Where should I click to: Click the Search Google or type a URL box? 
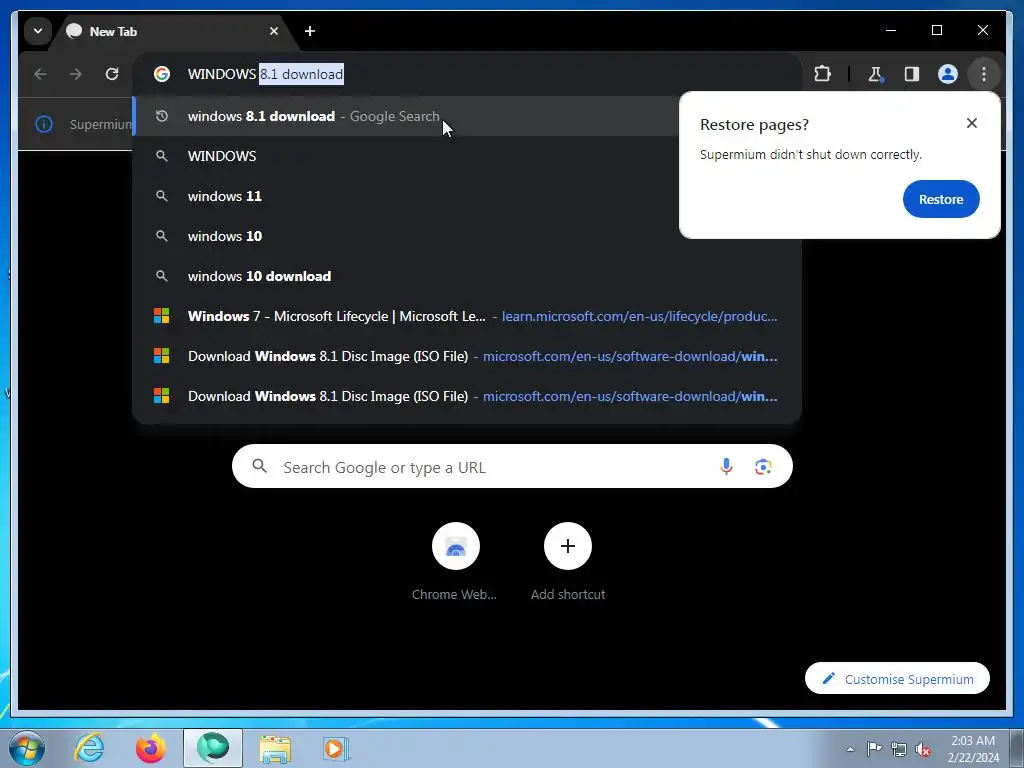[x=512, y=466]
